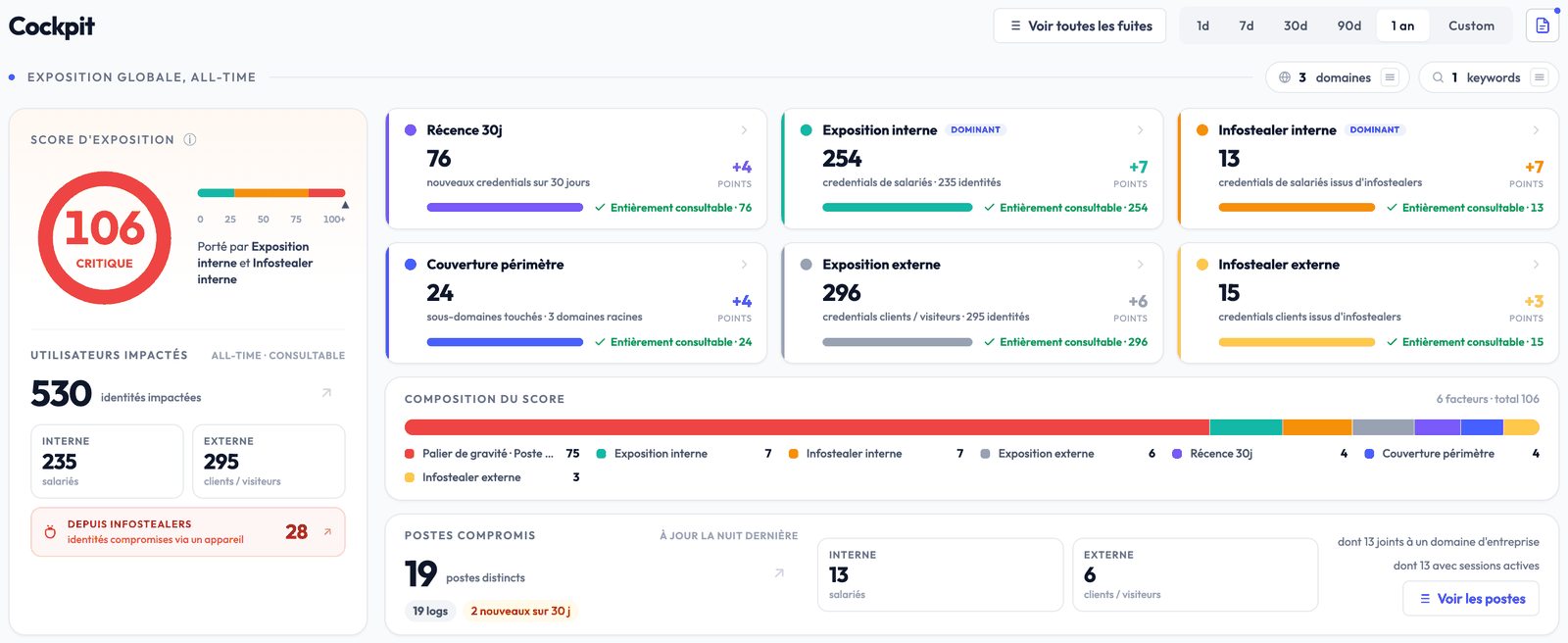Click Palier de gravité legend entry
1568x643 pixels.
tap(492, 454)
